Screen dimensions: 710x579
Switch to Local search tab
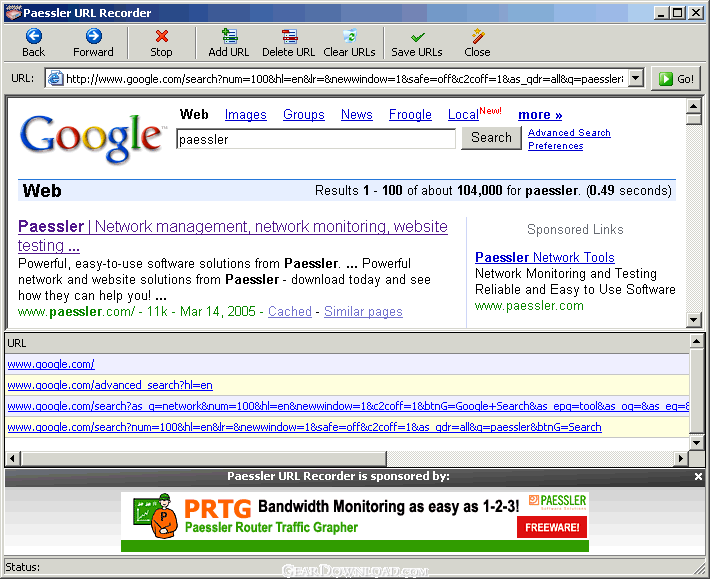[x=463, y=115]
